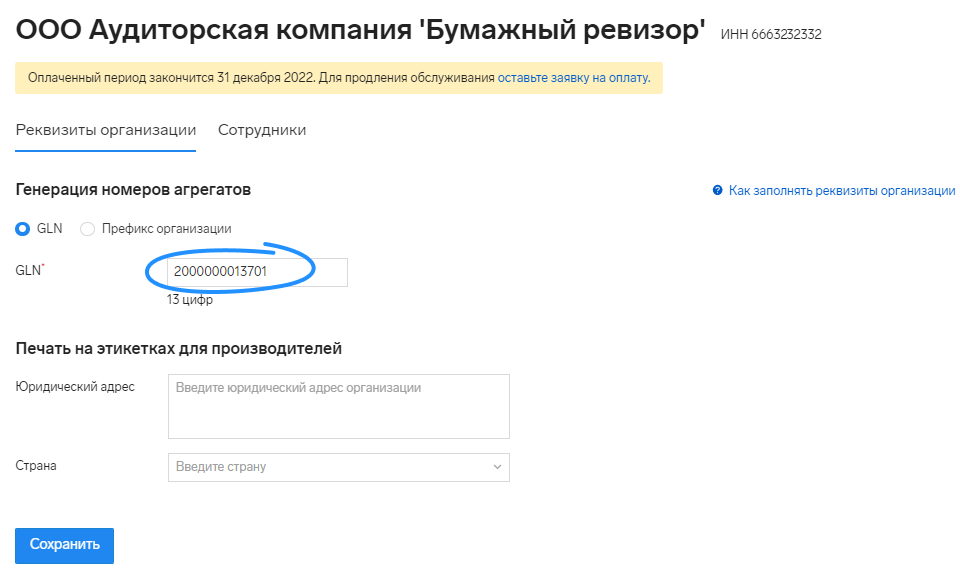Follow the оставьте заявку на оплату link

pyautogui.click(x=574, y=78)
